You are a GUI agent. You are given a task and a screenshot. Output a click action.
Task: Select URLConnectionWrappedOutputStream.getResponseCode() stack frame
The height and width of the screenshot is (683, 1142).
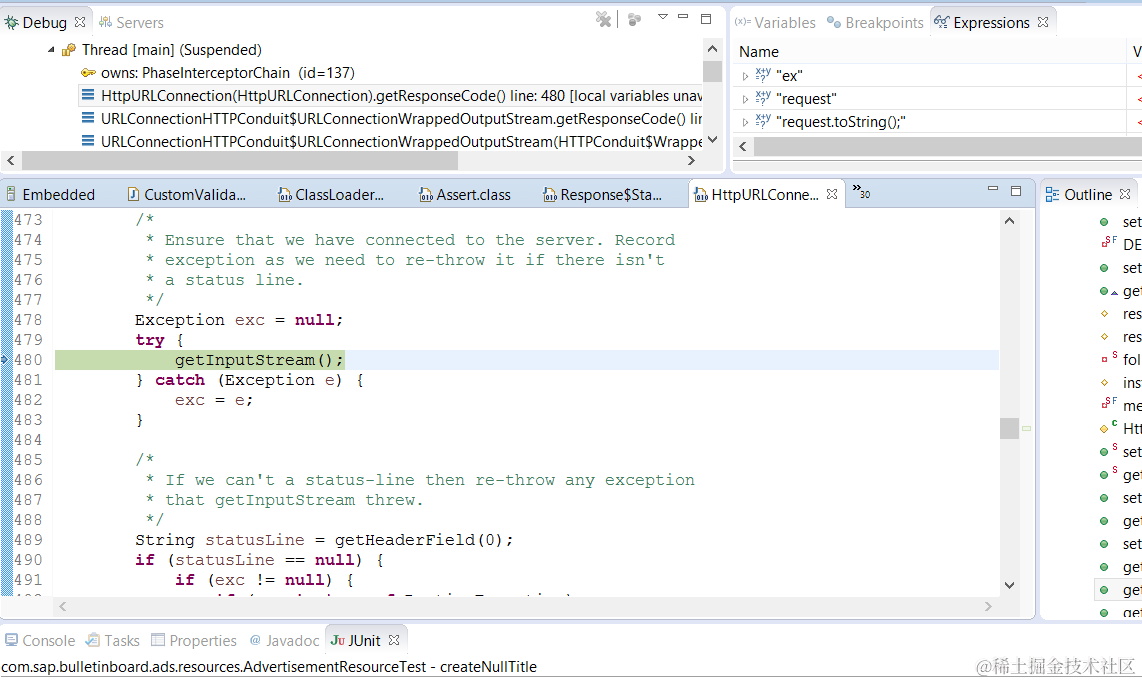[401, 119]
